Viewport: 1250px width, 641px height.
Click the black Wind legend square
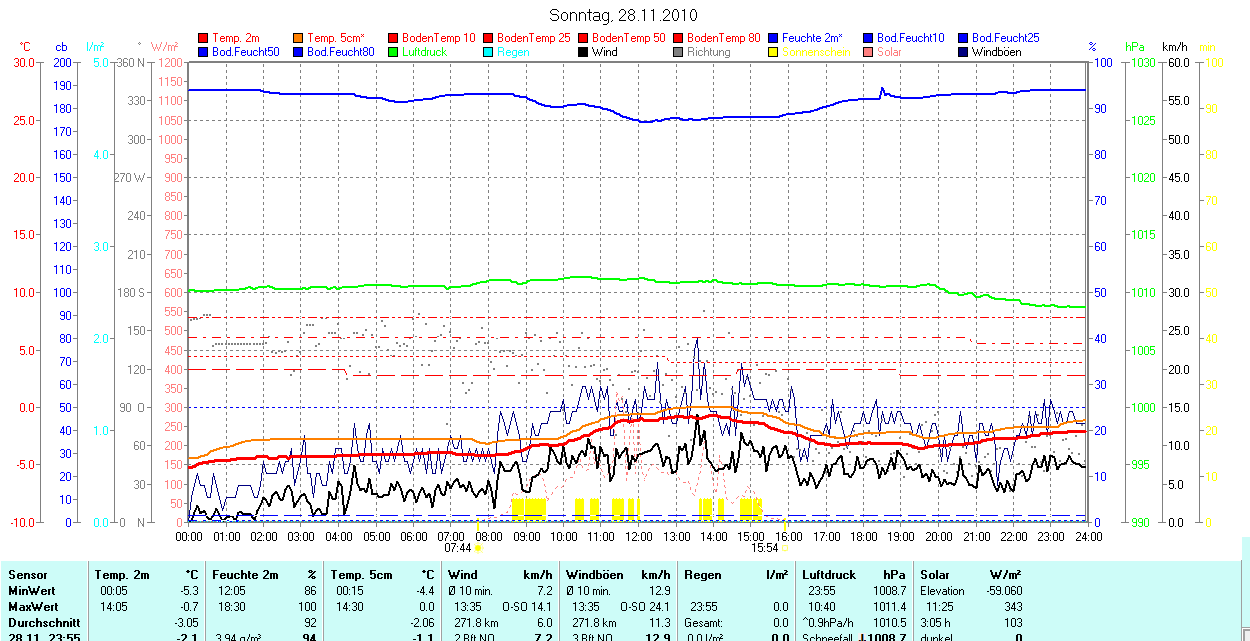584,52
